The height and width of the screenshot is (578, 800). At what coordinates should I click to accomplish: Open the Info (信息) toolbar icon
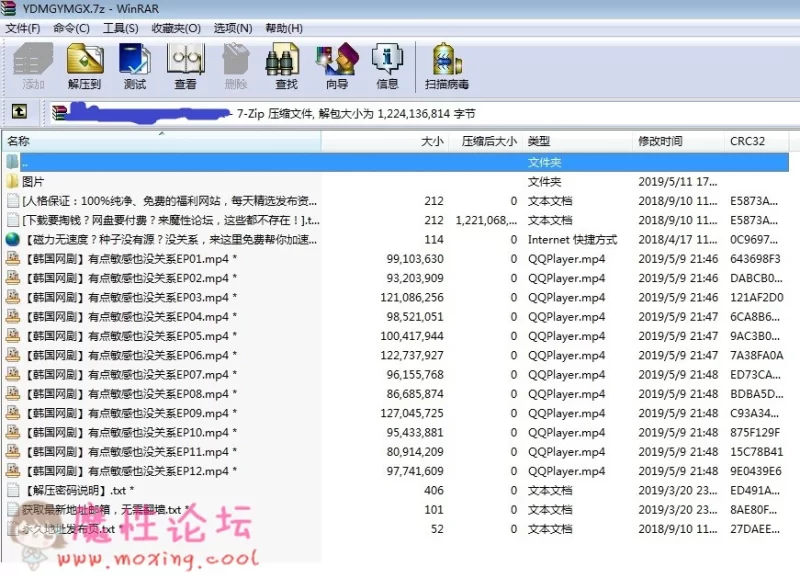(x=387, y=59)
